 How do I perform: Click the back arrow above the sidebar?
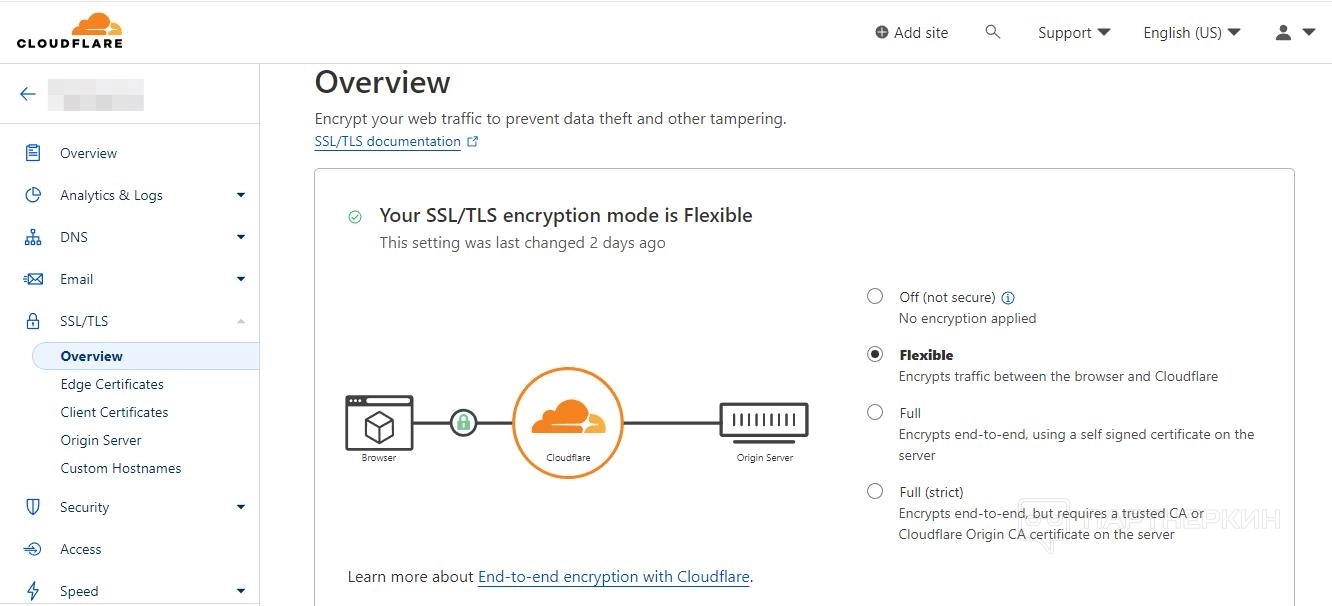click(x=28, y=94)
